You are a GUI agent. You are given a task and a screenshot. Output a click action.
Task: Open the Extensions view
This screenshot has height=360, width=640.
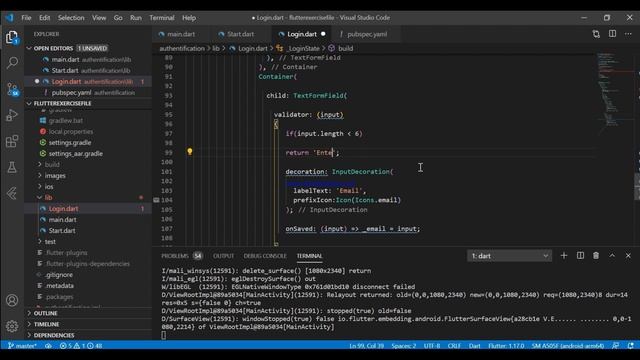tap(12, 142)
